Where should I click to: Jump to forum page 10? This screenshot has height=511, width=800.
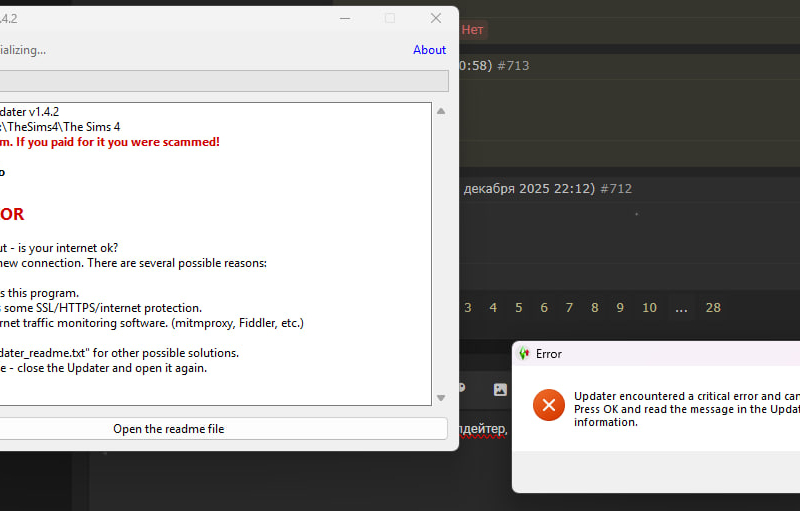[x=649, y=307]
